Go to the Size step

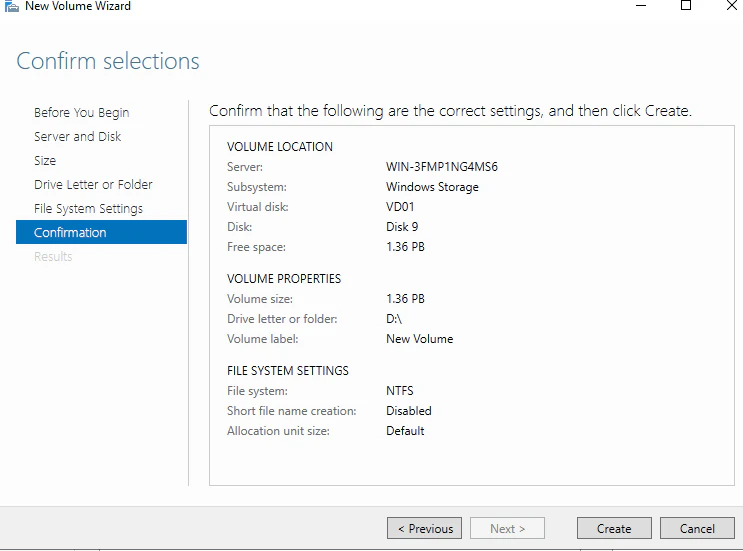[x=45, y=161]
